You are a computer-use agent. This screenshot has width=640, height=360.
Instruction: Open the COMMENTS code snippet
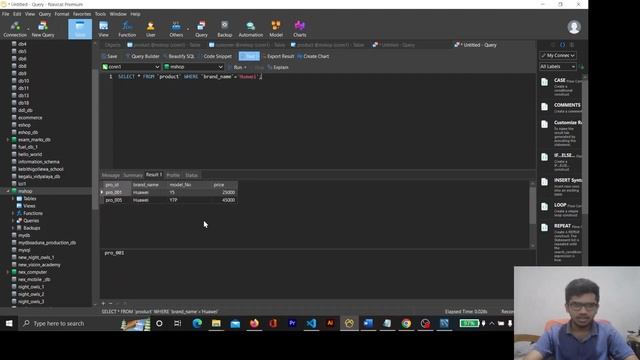tap(561, 108)
